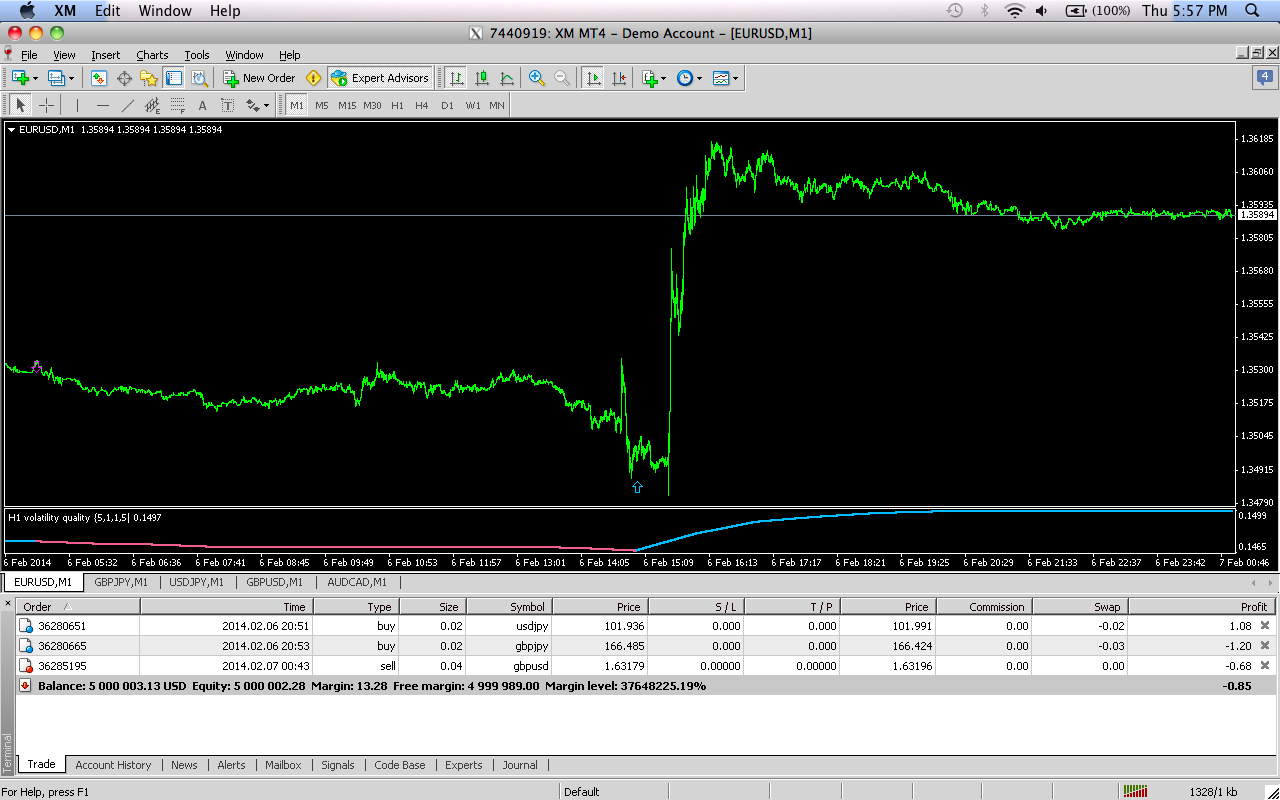Zoom in on the chart
1280x800 pixels.
pyautogui.click(x=537, y=78)
